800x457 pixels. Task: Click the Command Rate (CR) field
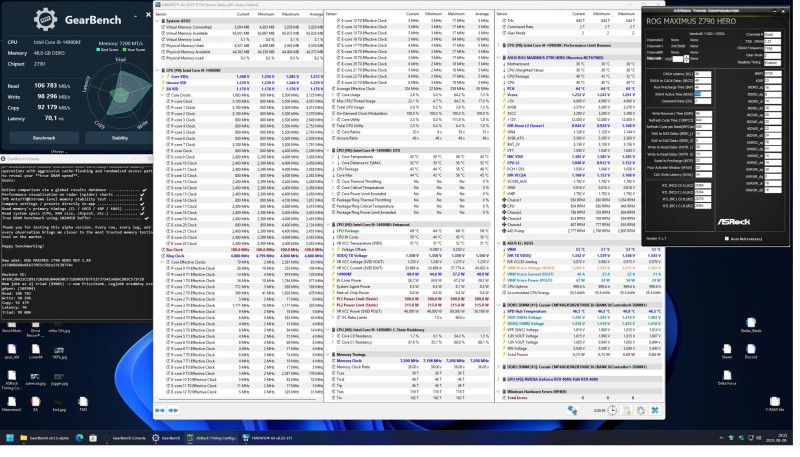[703, 101]
